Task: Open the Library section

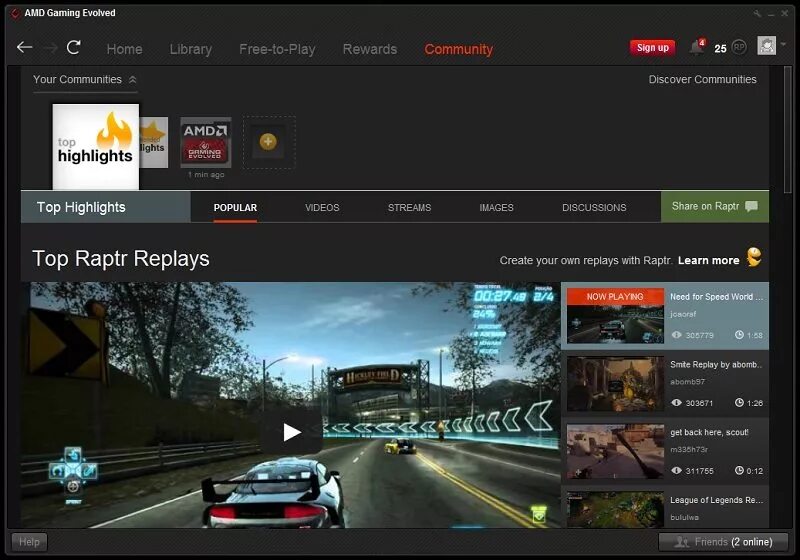Action: 191,49
